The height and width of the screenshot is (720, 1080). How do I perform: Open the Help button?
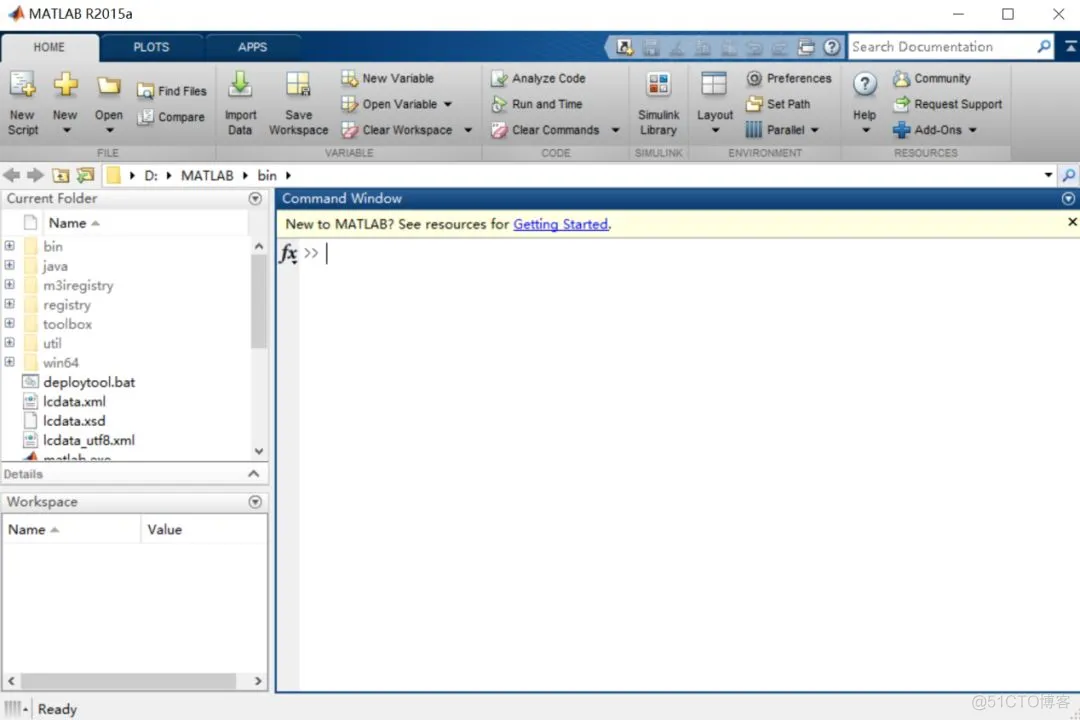pyautogui.click(x=864, y=103)
